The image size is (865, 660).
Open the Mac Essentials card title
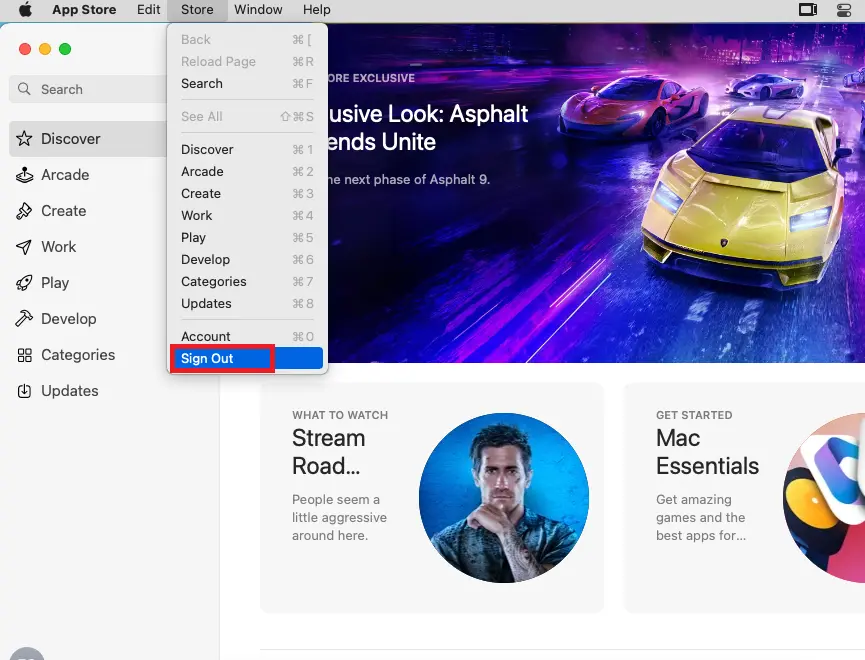click(x=707, y=452)
